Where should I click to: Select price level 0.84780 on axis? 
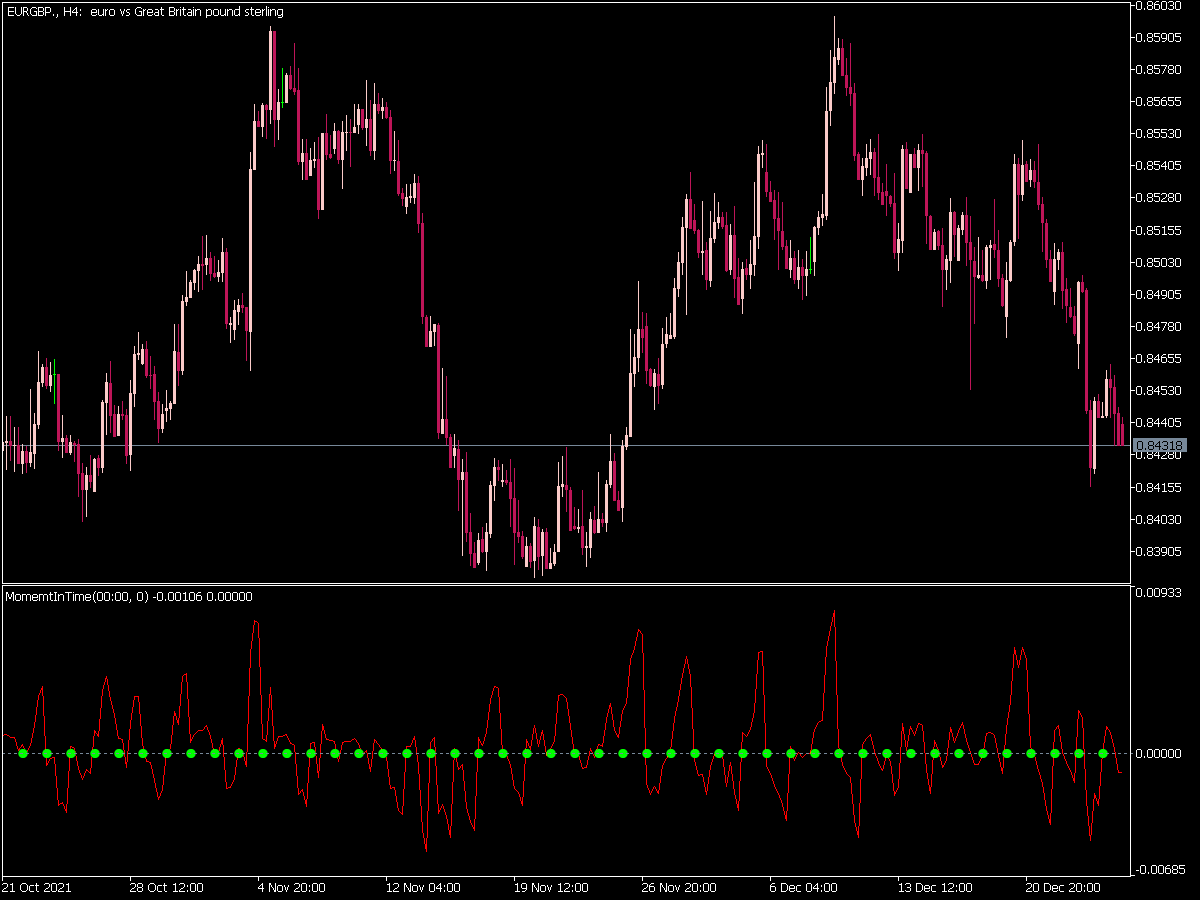[x=1160, y=327]
